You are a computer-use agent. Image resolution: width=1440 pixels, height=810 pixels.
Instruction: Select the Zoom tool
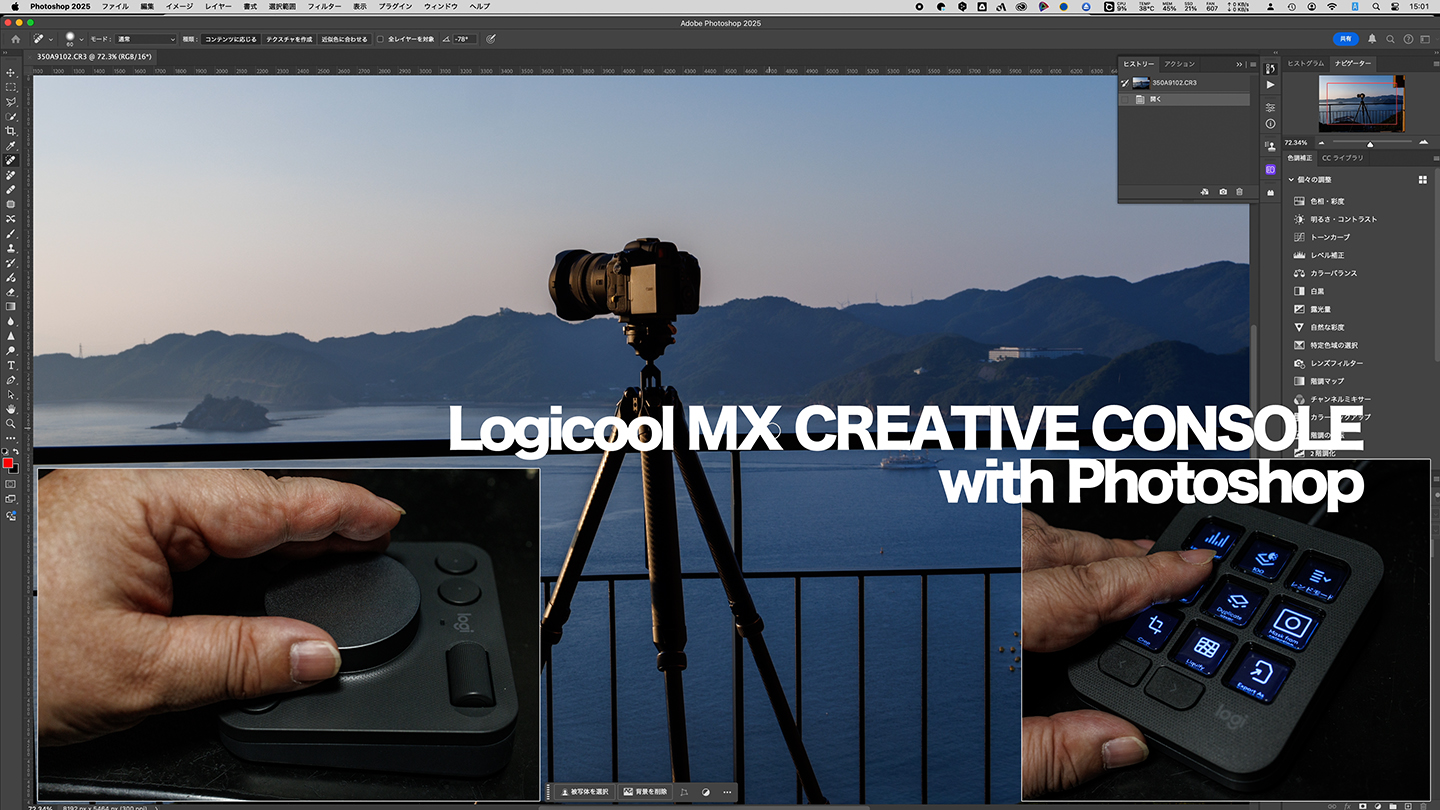coord(12,423)
